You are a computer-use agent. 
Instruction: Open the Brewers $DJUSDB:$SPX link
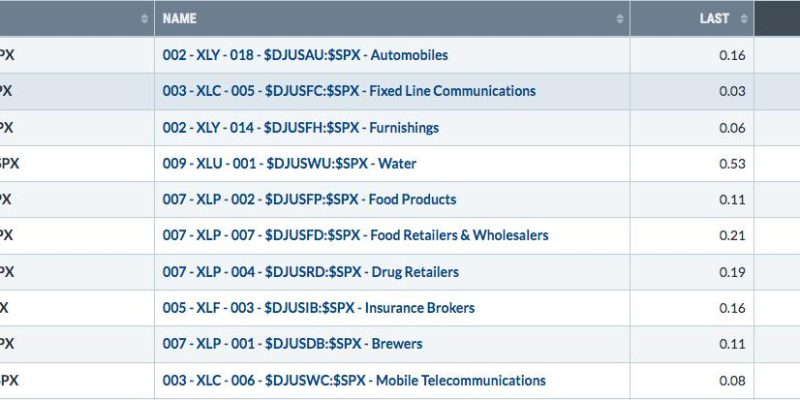point(292,344)
